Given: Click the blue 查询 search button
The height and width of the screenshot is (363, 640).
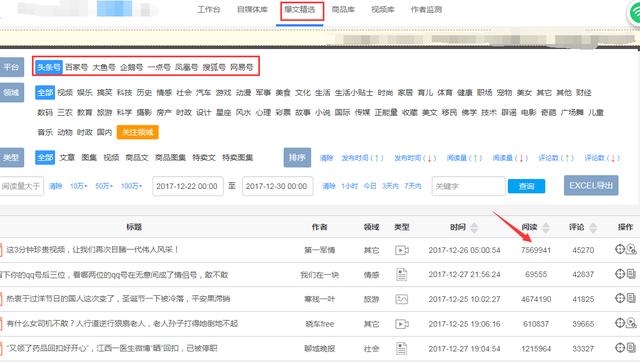Looking at the screenshot, I should coord(526,186).
